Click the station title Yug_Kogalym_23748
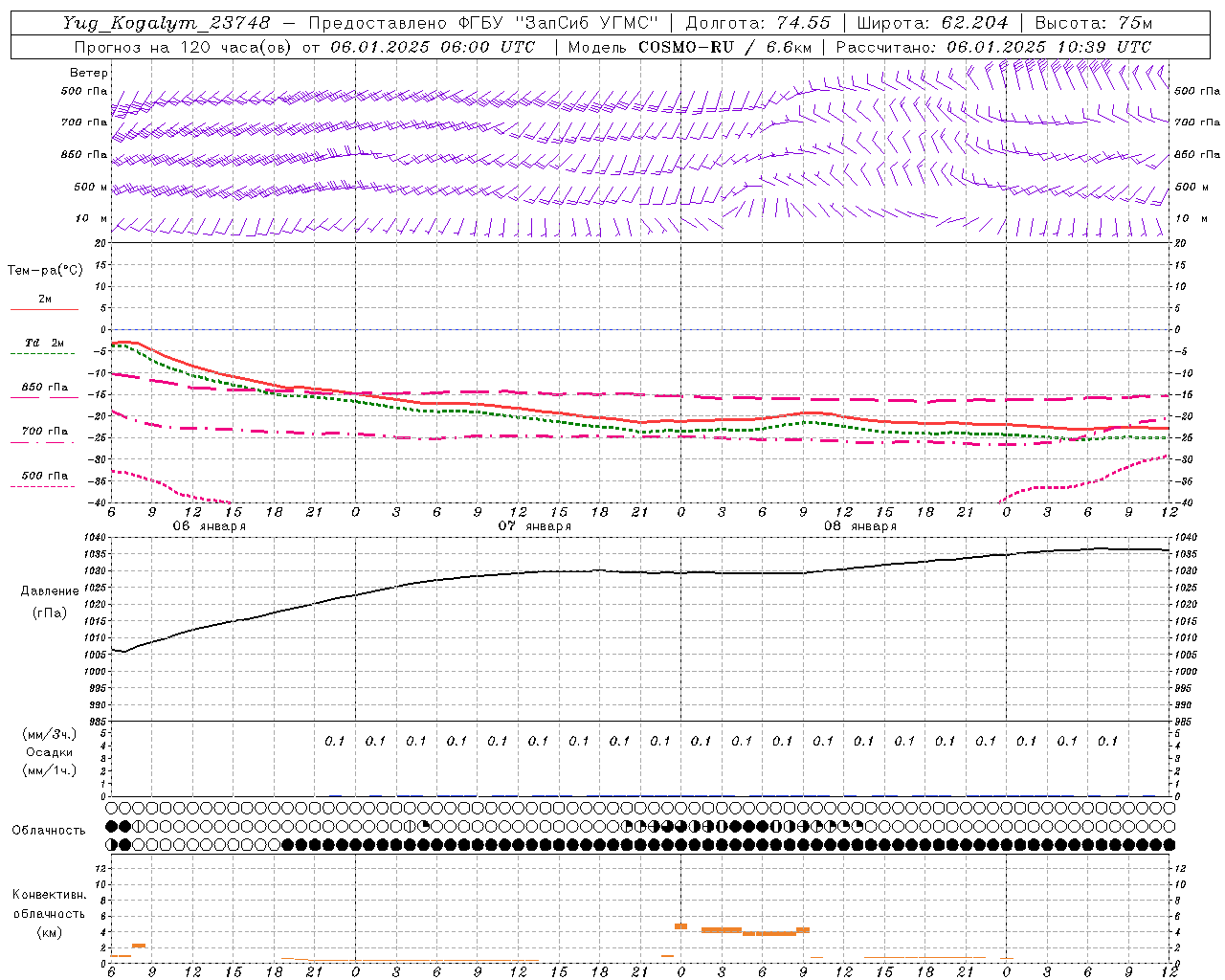 point(167,23)
